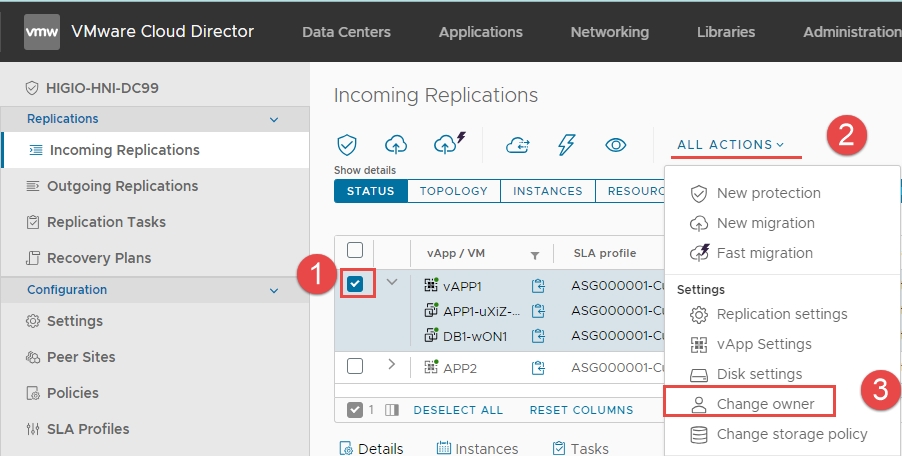Click the cloud sync toolbar icon
This screenshot has height=456, width=902.
click(517, 145)
